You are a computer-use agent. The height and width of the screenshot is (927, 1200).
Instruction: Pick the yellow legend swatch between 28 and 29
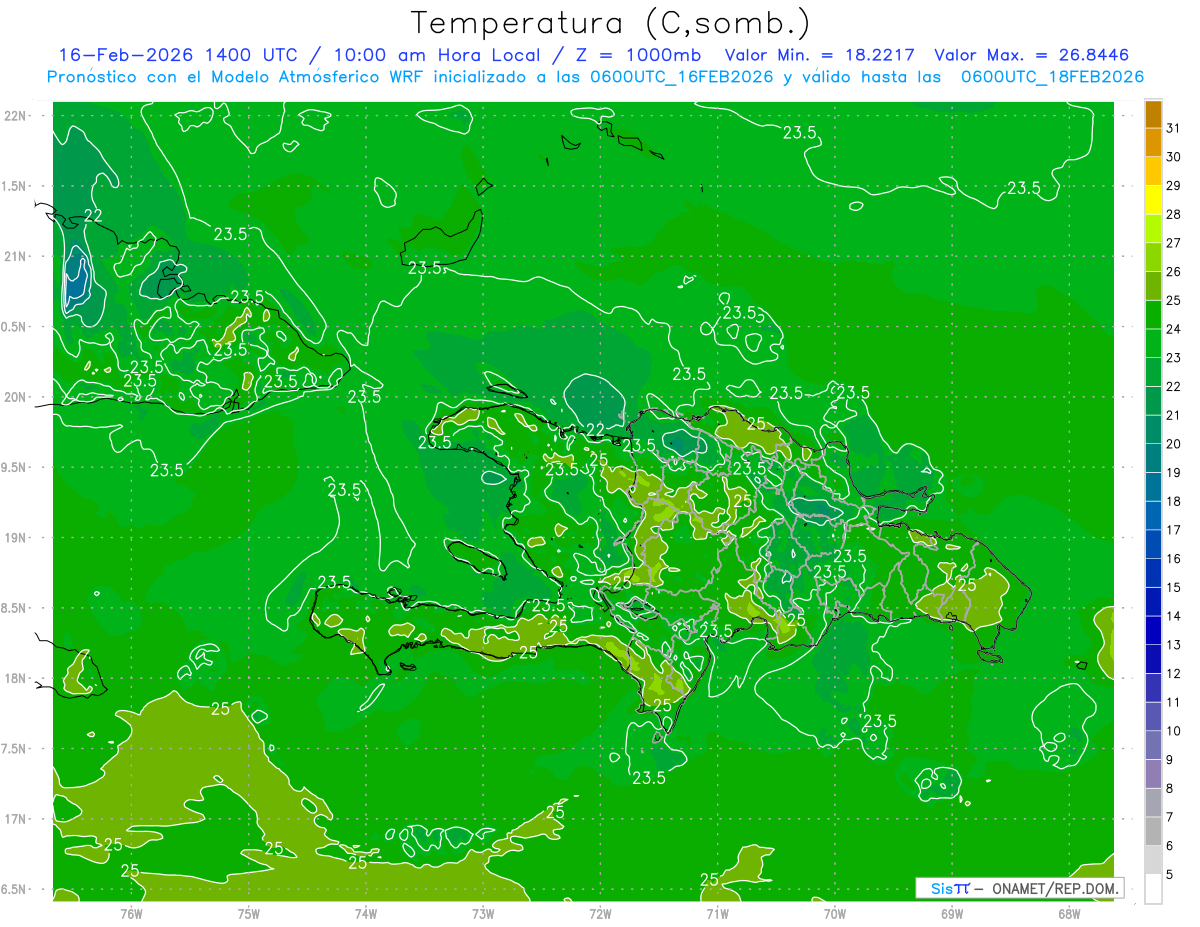[x=1153, y=200]
